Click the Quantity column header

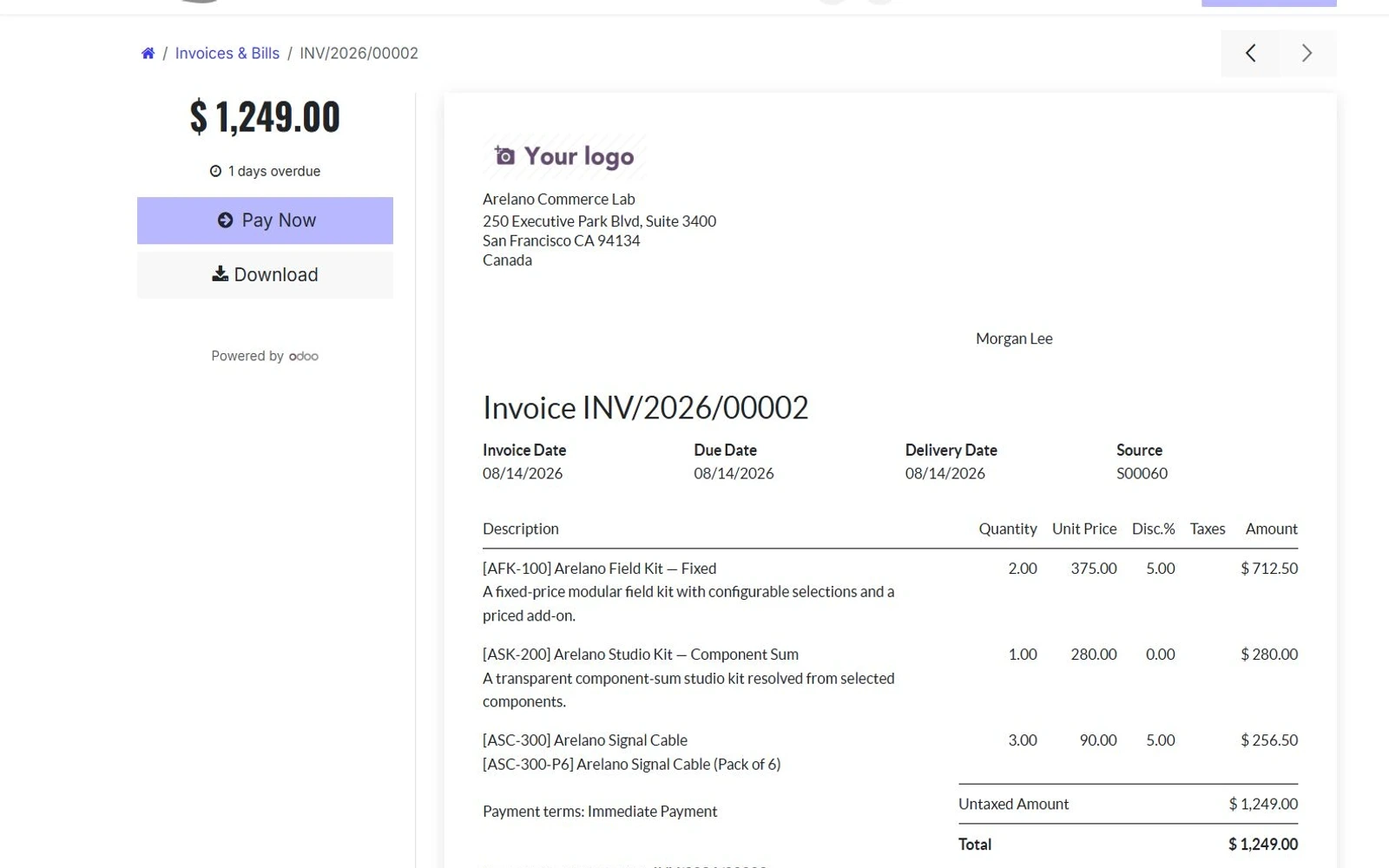[1008, 529]
